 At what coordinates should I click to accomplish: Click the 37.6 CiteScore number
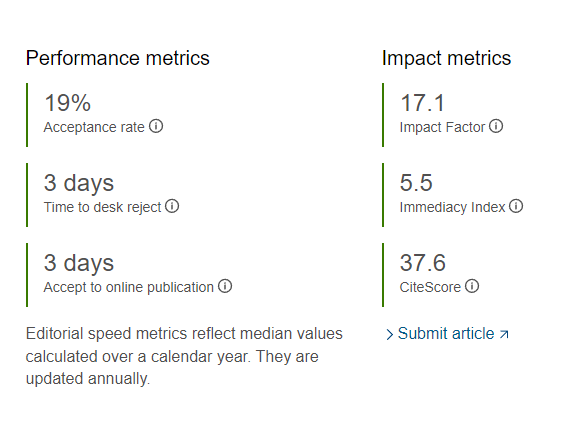(x=423, y=263)
